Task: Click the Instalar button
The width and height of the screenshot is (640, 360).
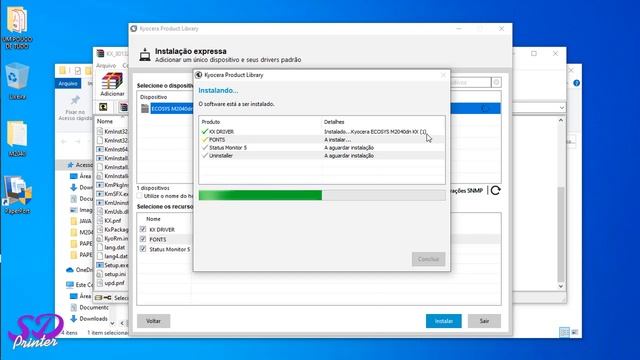Action: (x=444, y=321)
